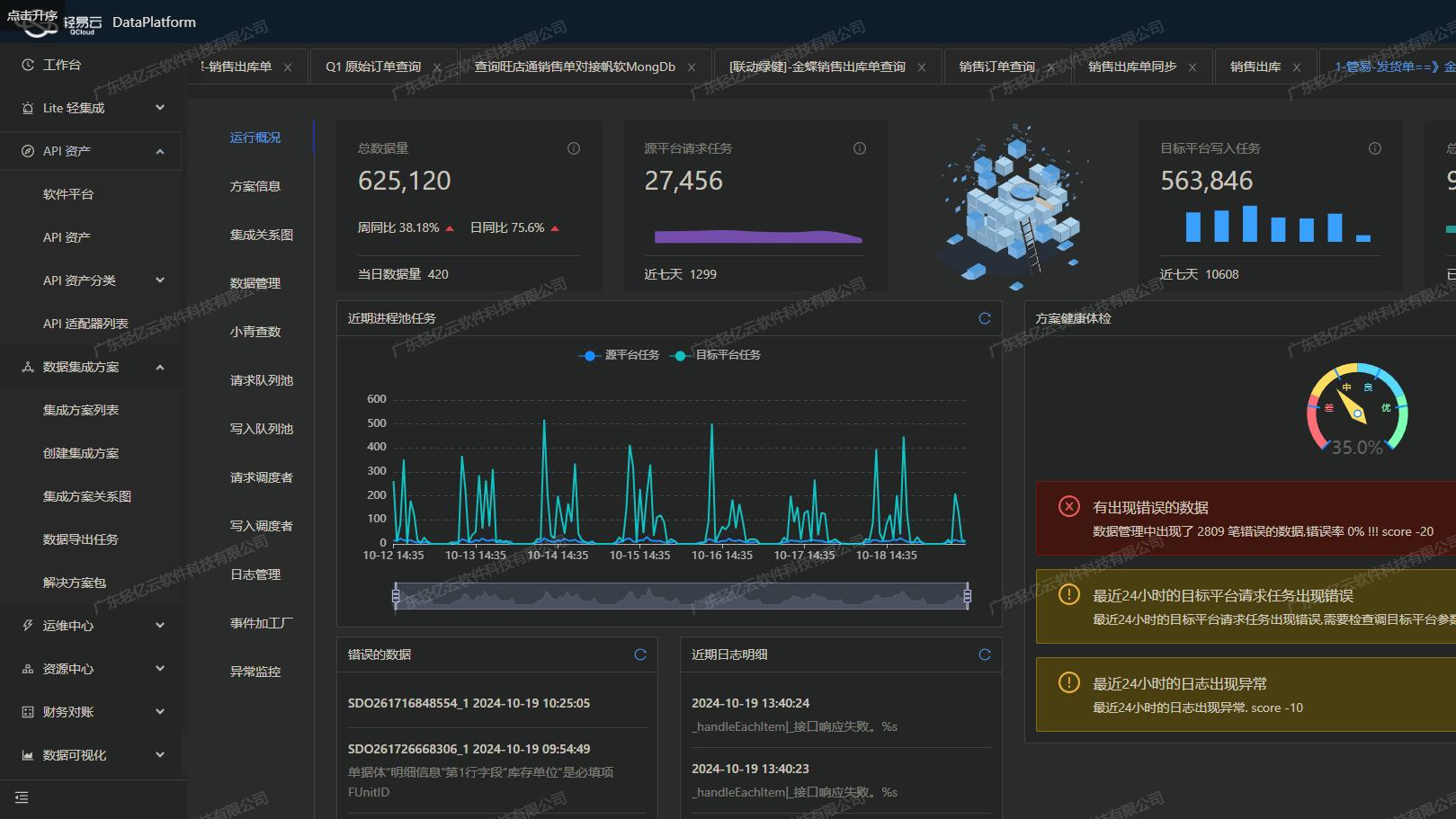Expand the 数据可视化 menu

point(160,755)
